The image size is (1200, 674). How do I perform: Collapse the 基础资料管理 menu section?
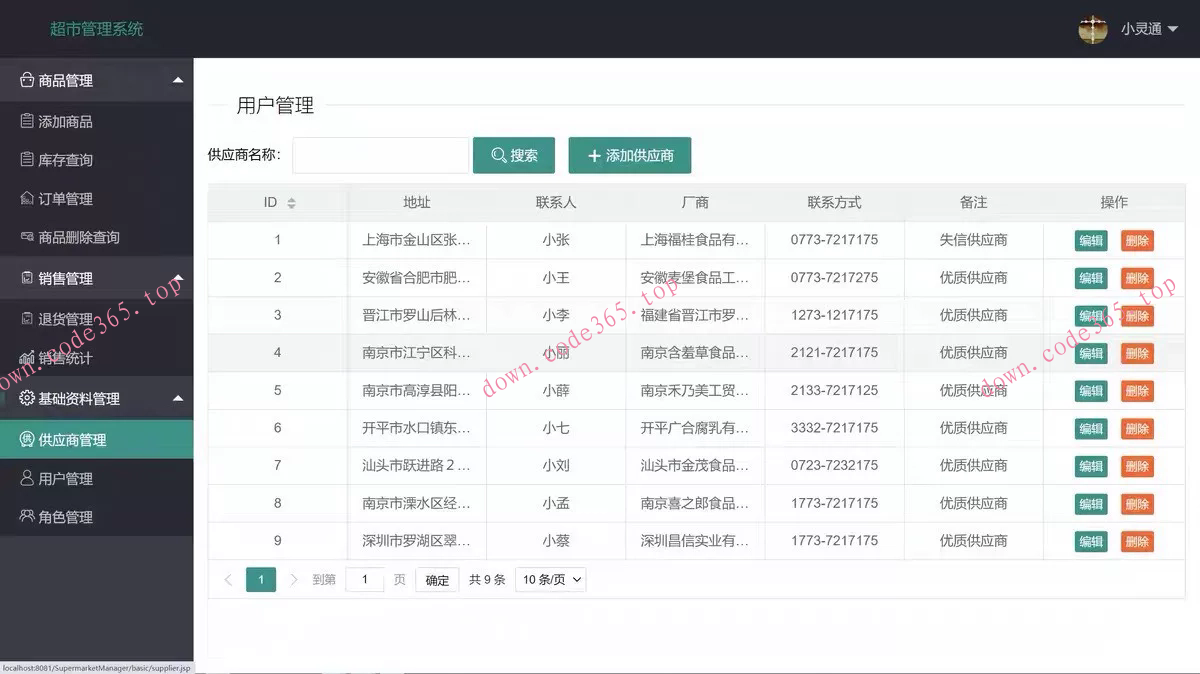[x=97, y=398]
